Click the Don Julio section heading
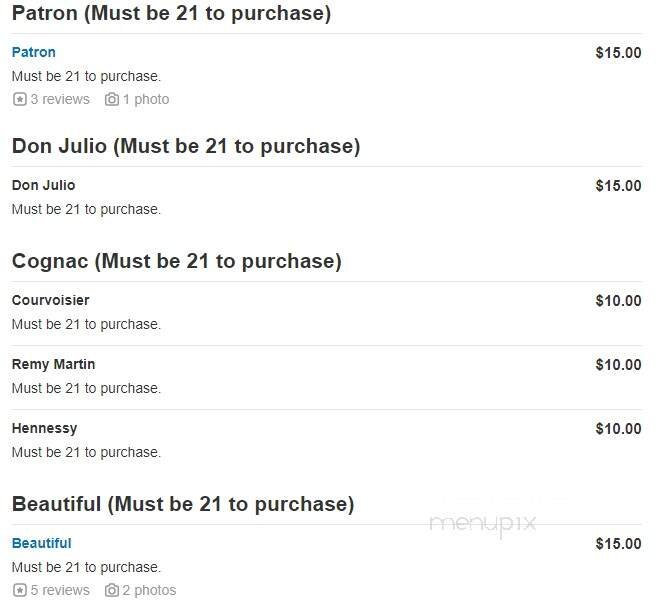This screenshot has width=662, height=606. 185,146
